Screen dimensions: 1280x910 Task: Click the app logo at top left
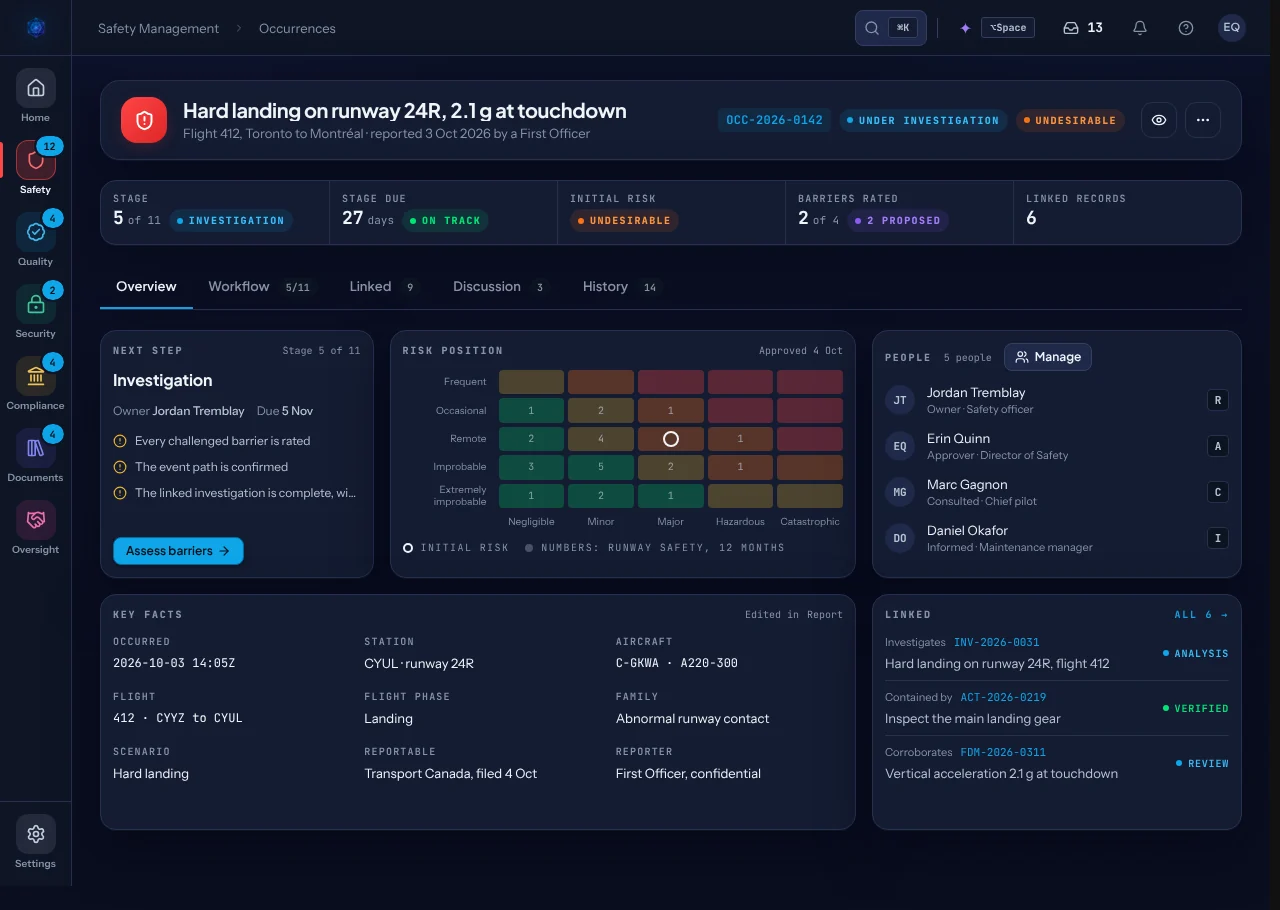[x=36, y=28]
